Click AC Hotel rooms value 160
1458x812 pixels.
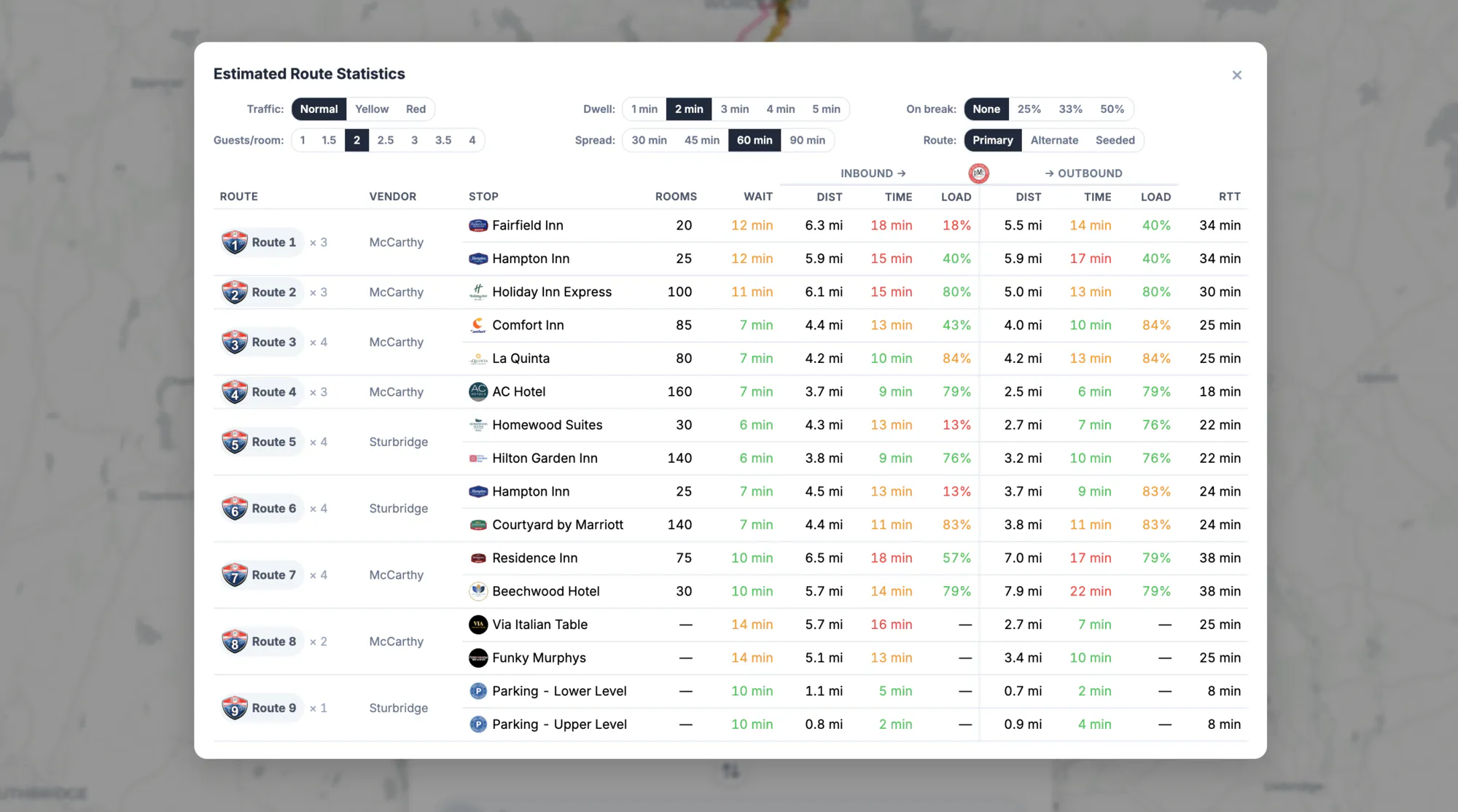[679, 392]
